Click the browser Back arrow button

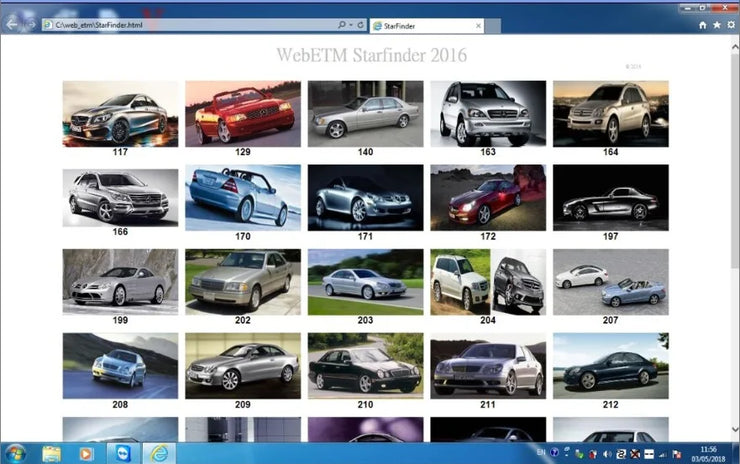12,23
